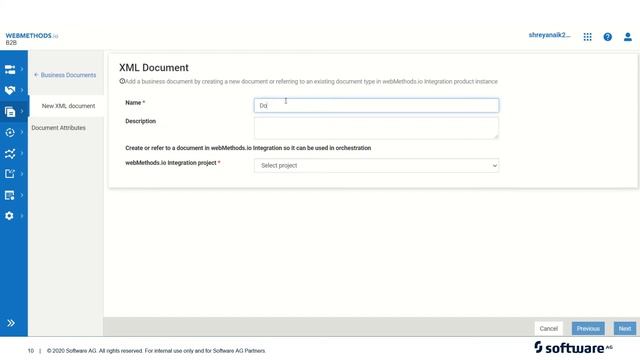The image size is (640, 360).
Task: Focus the Name input field
Action: tap(376, 105)
